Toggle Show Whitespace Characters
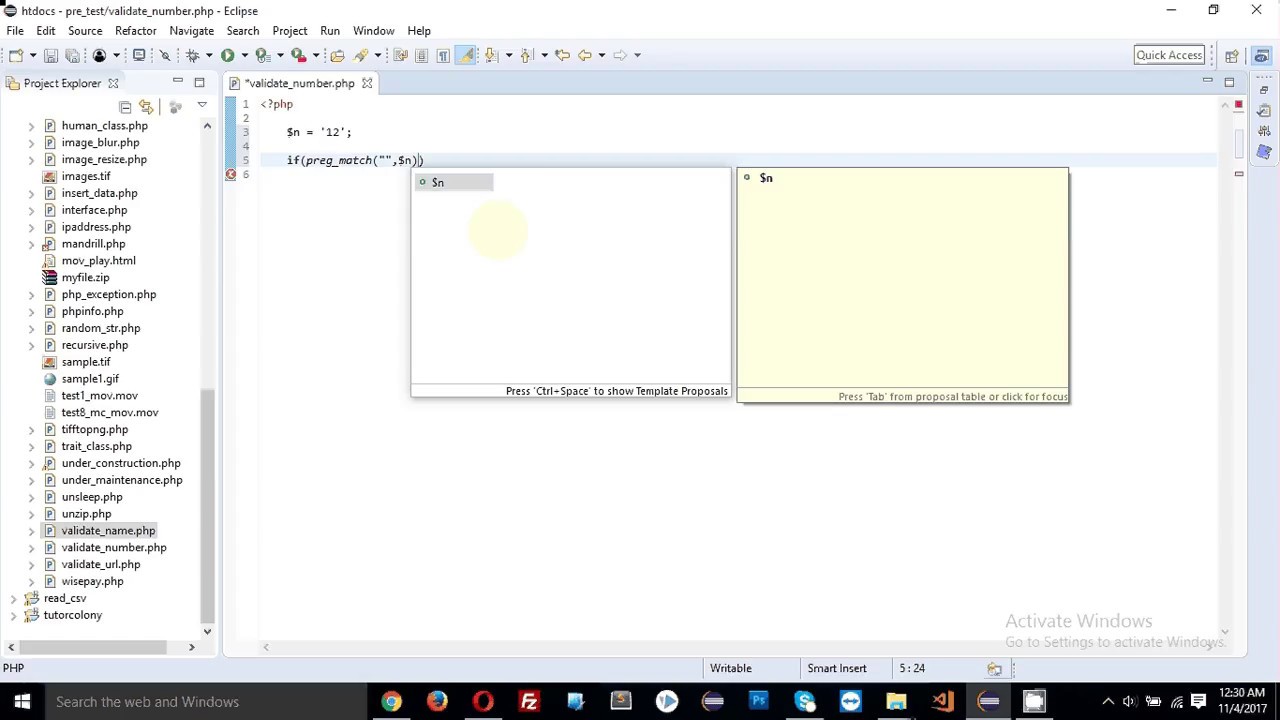1280x720 pixels. 443,55
